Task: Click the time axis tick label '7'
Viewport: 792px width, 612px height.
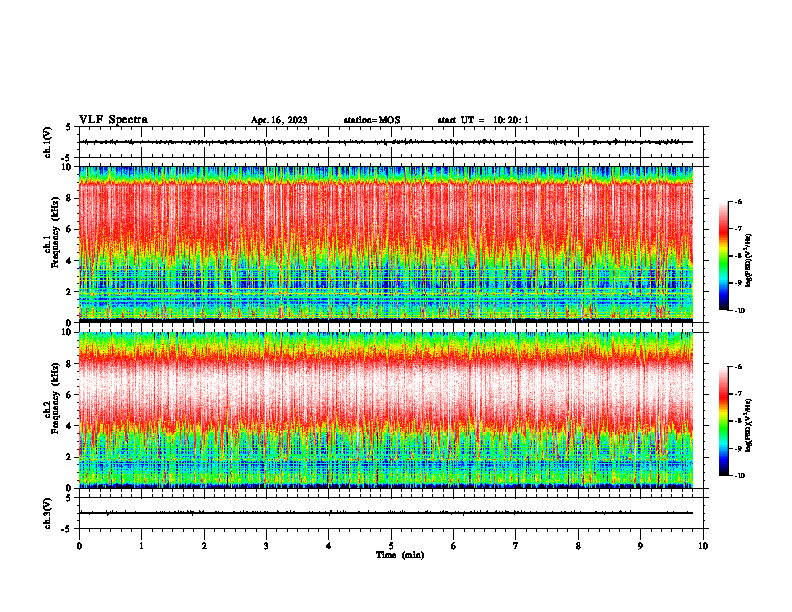Action: pos(516,546)
